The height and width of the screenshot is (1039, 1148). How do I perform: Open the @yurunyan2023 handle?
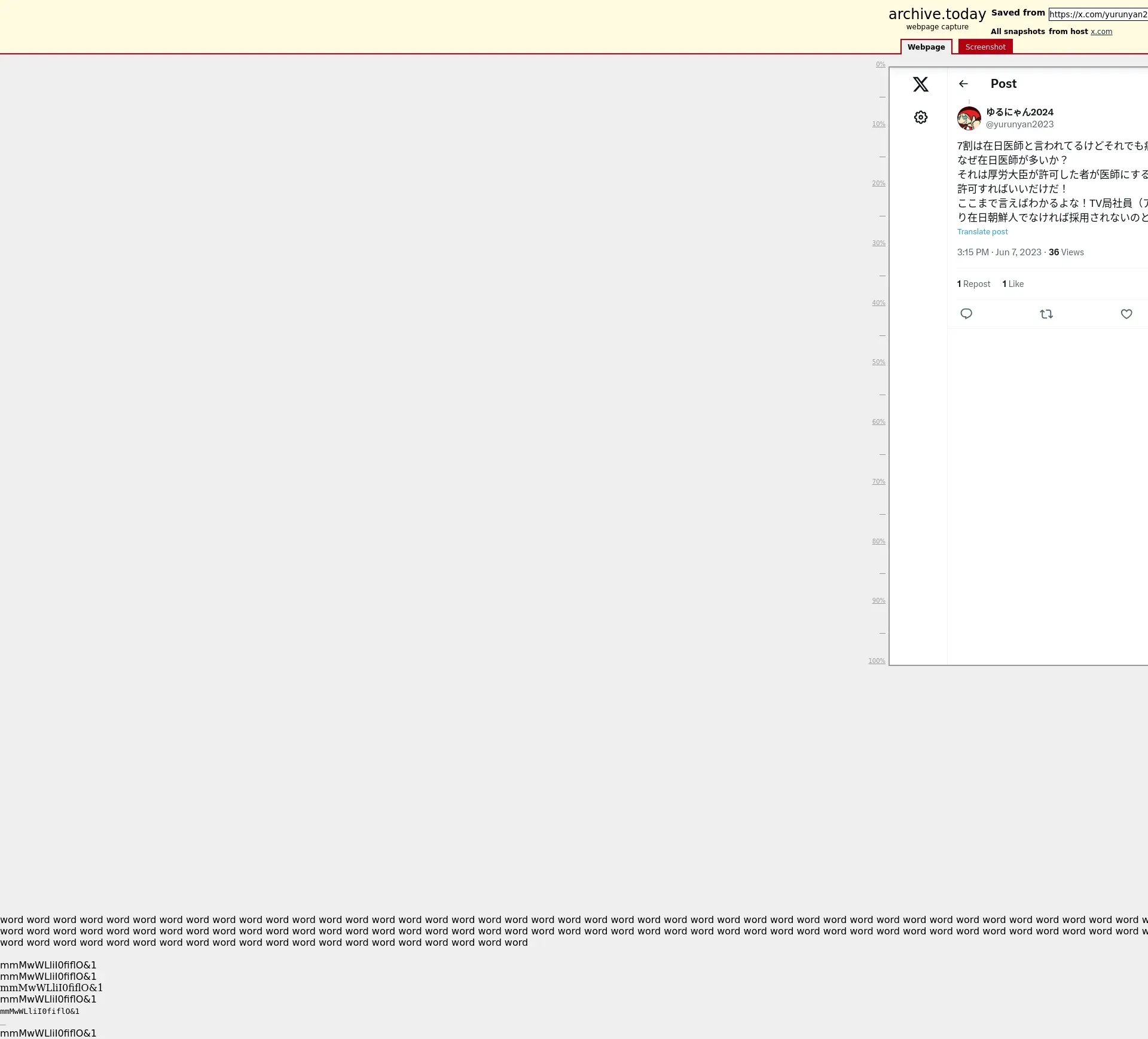coord(1019,124)
